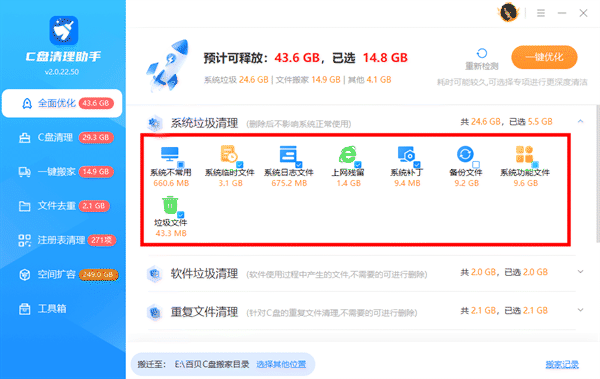
Task: Click the 43.3 MB size under 垃圾文件
Action: click(x=171, y=233)
